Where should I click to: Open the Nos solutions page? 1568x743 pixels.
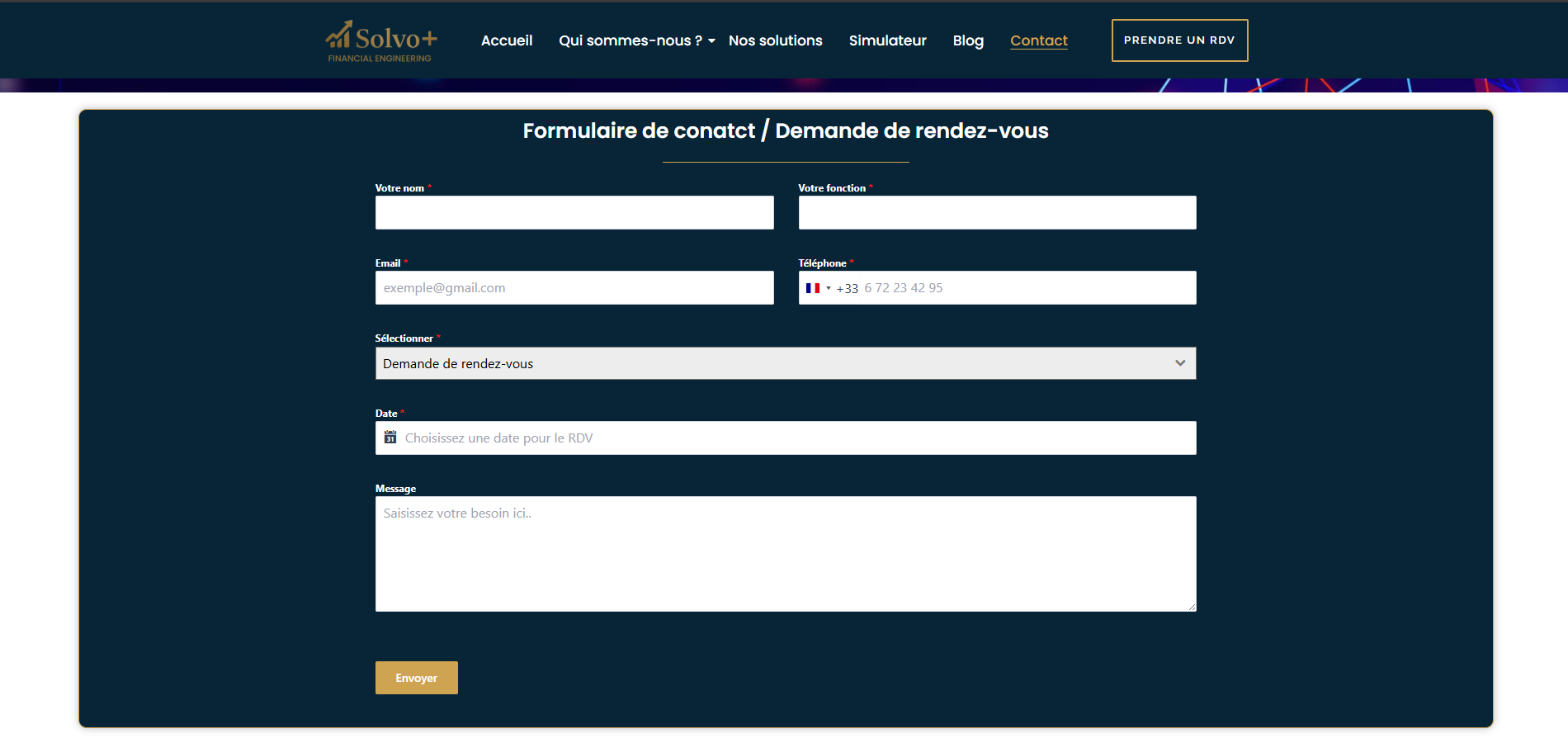775,40
